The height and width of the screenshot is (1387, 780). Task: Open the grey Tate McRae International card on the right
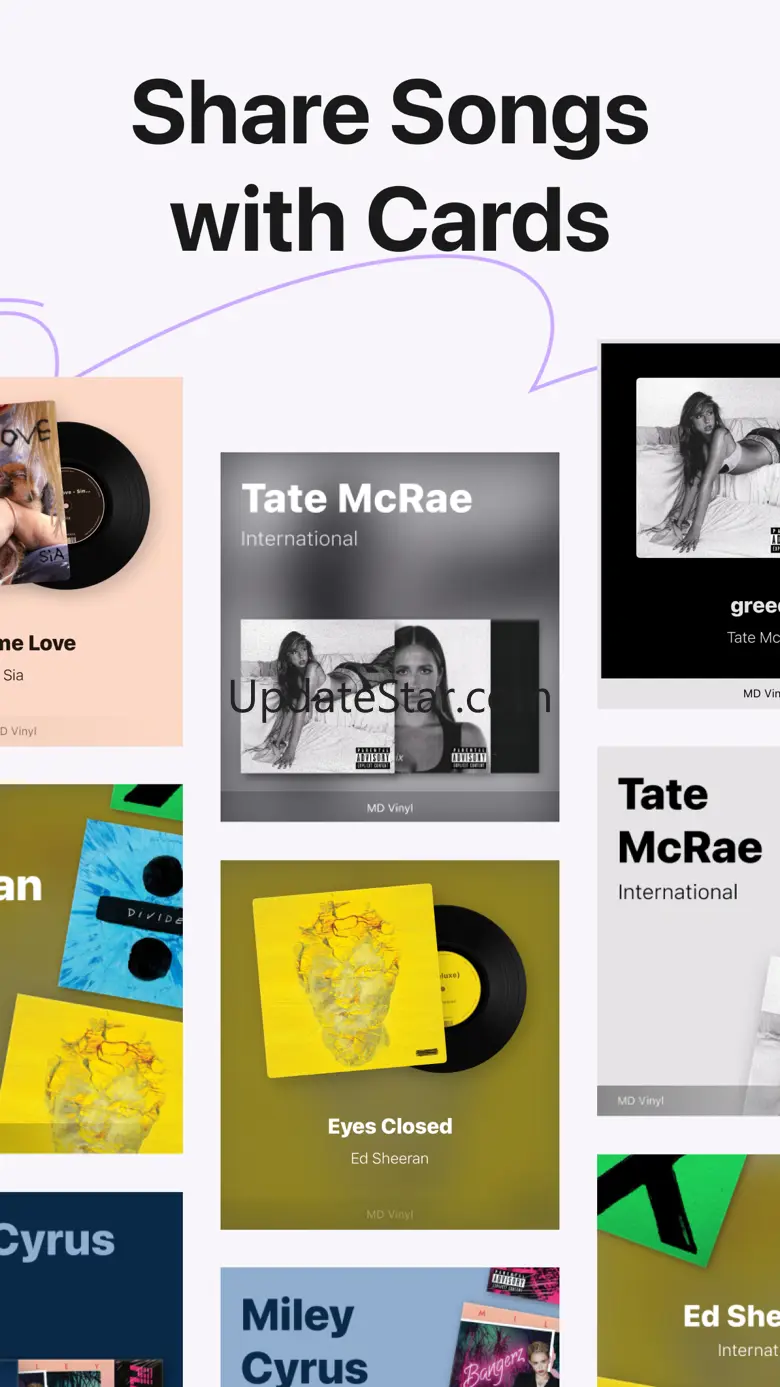689,931
